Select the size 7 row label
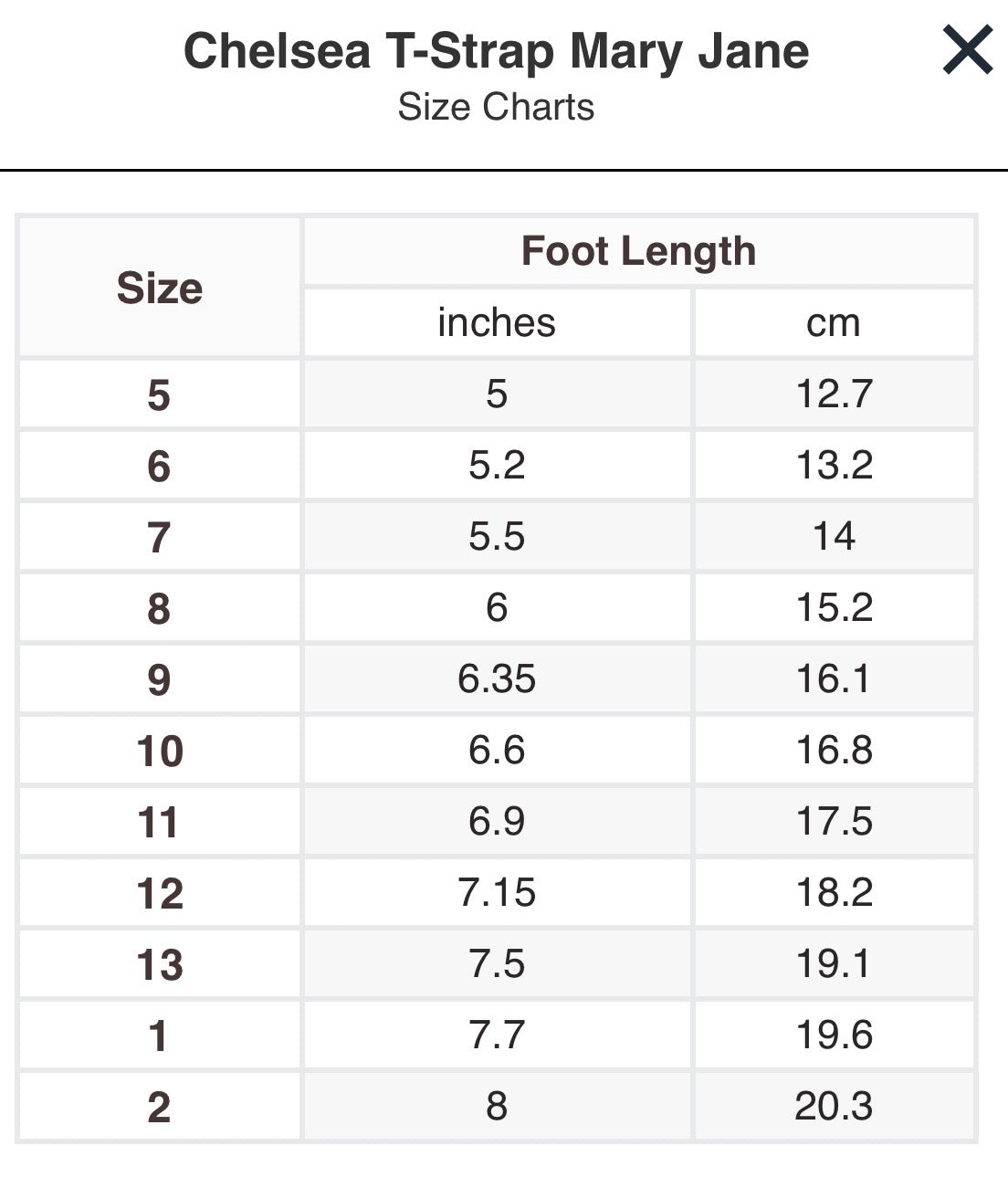1008x1188 pixels. pyautogui.click(x=160, y=537)
